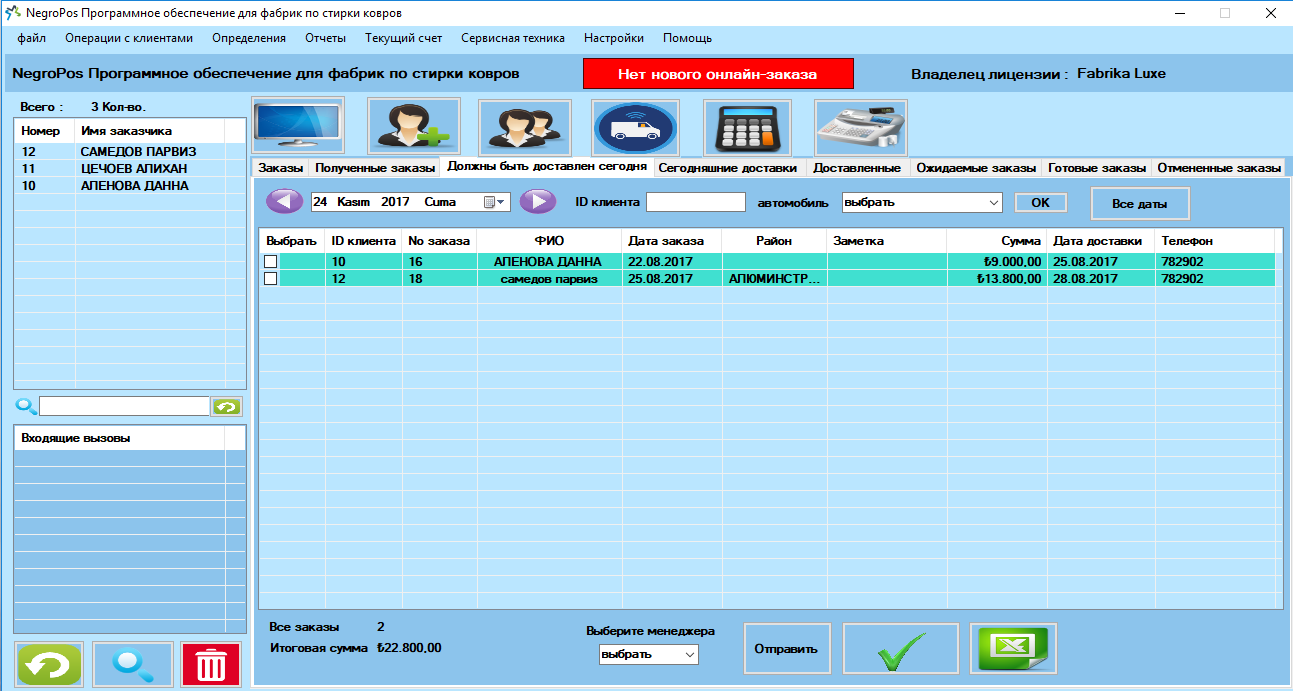Reset search with small green refresh icon
The image size is (1293, 691).
pyautogui.click(x=226, y=406)
